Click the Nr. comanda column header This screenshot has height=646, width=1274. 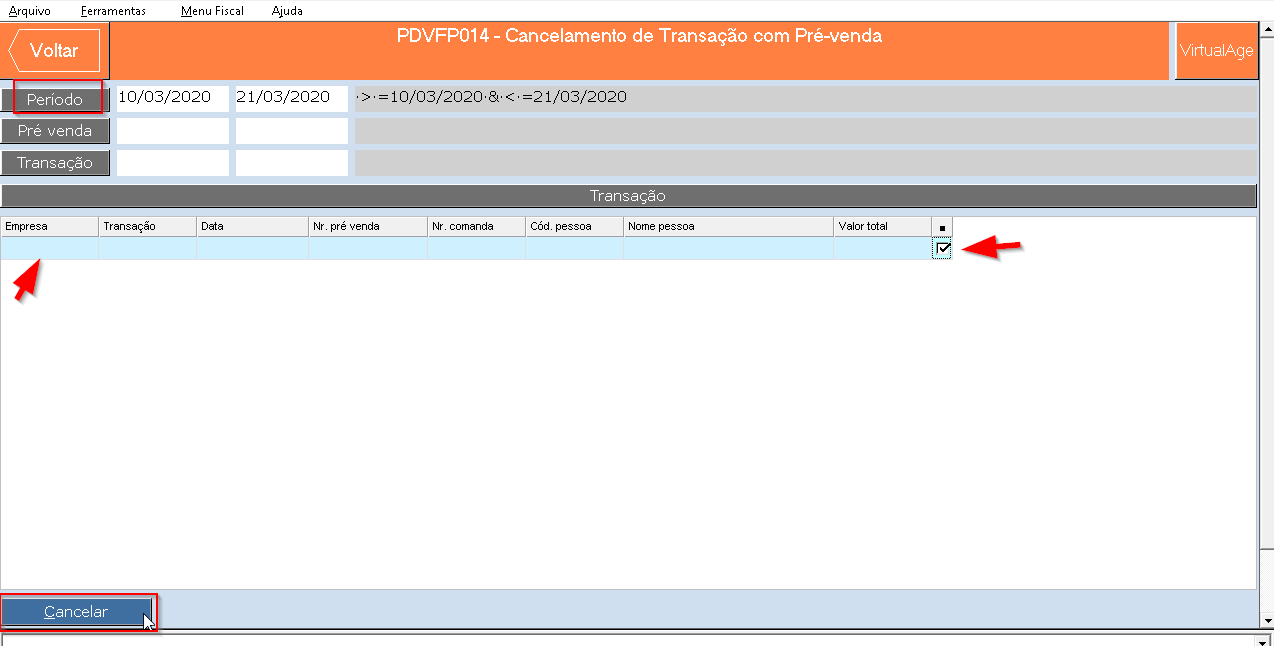click(x=477, y=227)
